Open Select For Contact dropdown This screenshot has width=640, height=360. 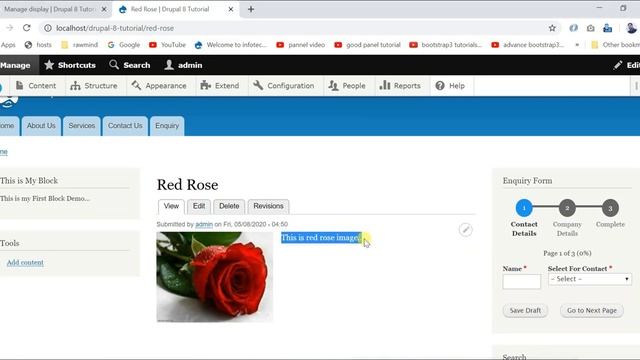[590, 279]
